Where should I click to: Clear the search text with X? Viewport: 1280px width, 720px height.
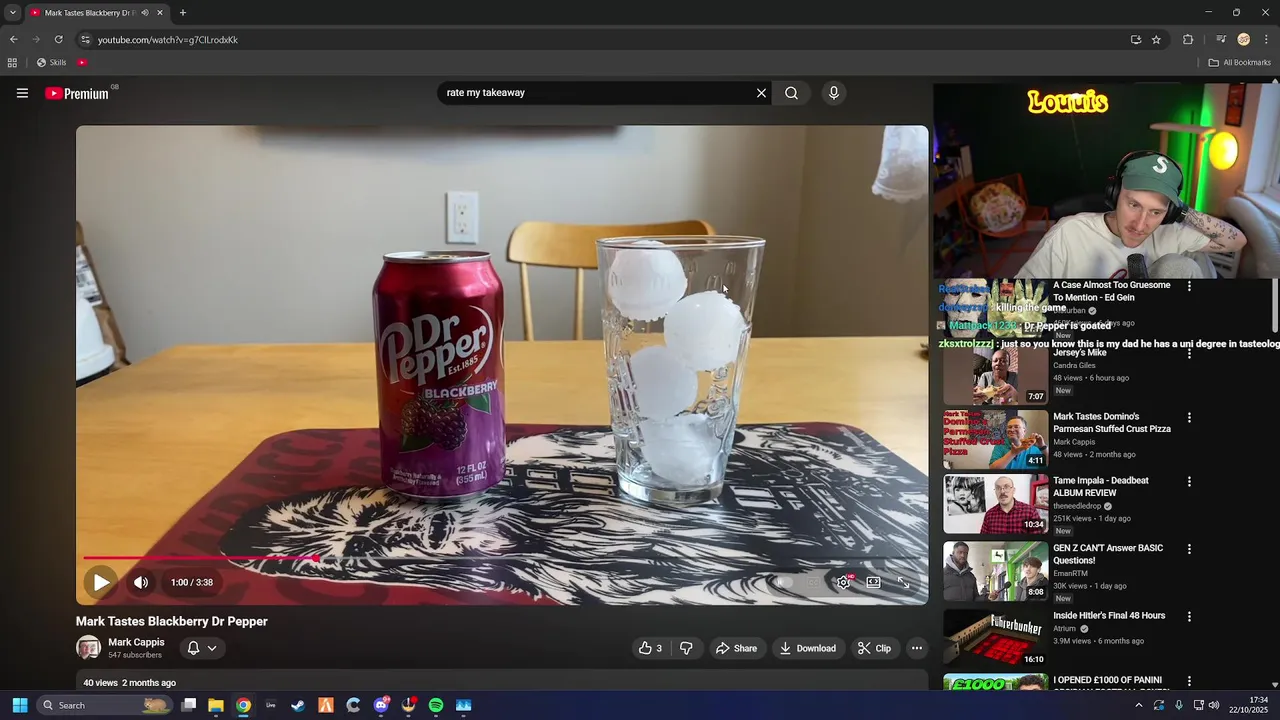(761, 93)
